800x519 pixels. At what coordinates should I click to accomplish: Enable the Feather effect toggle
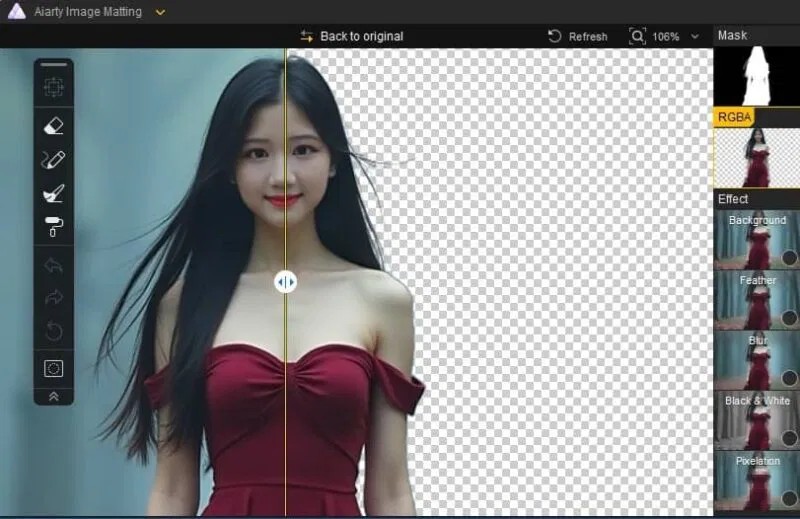[789, 318]
